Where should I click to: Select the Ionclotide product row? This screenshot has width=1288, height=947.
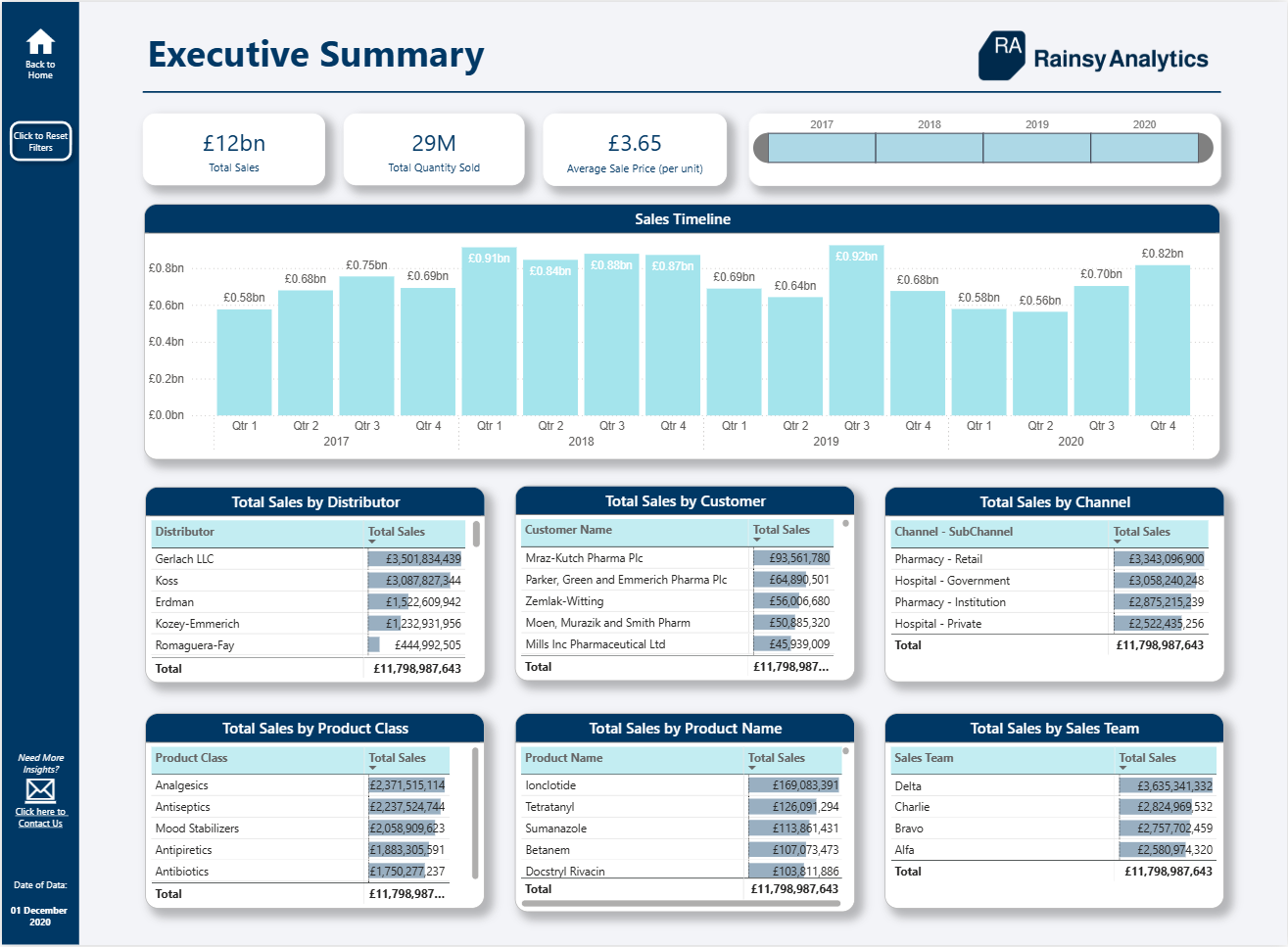(682, 785)
